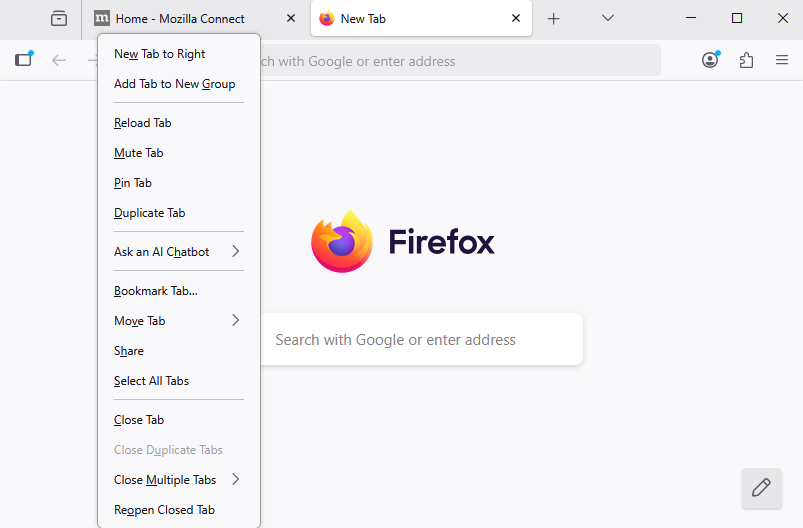Open the Firefox account menu
The width and height of the screenshot is (803, 528).
710,60
